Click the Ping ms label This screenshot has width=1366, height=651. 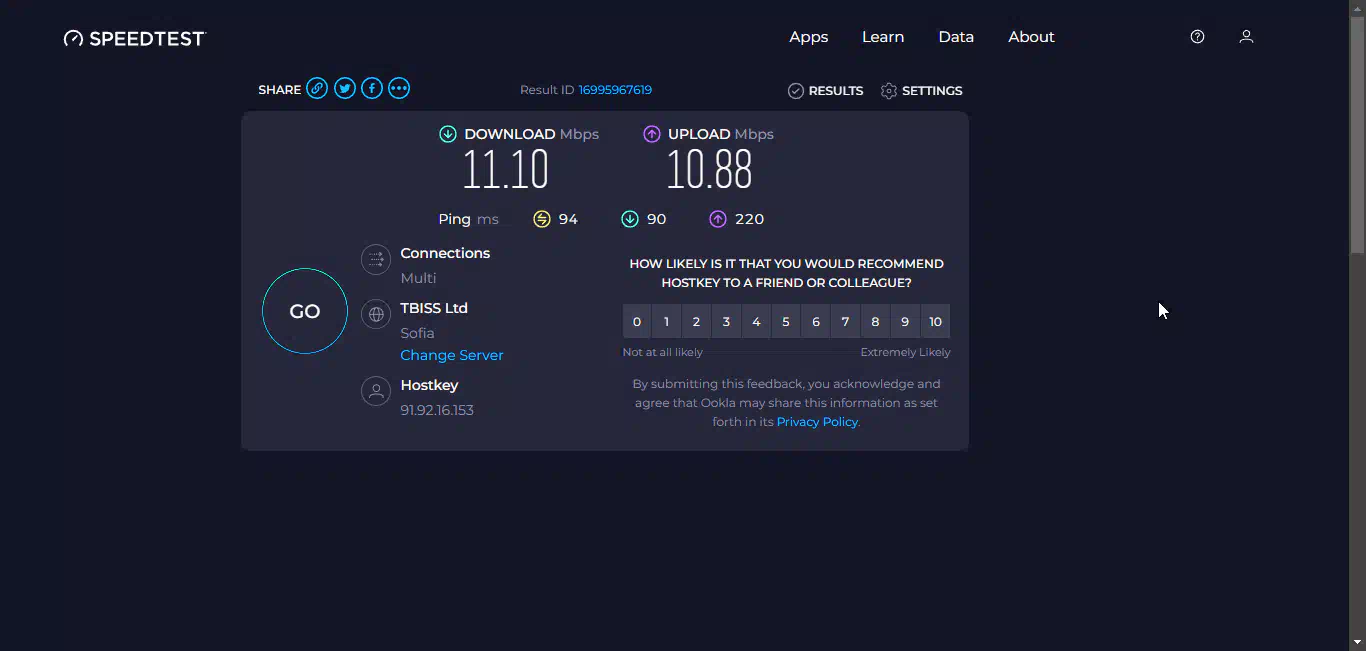point(468,219)
